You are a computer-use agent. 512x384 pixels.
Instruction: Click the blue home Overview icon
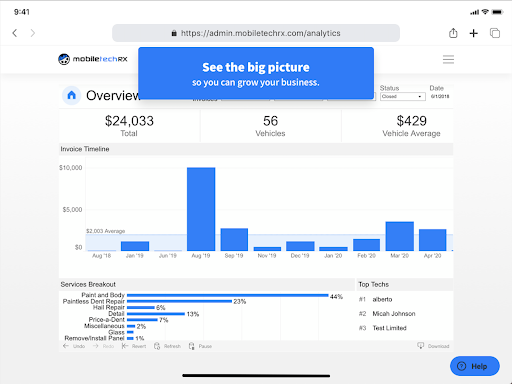point(72,96)
